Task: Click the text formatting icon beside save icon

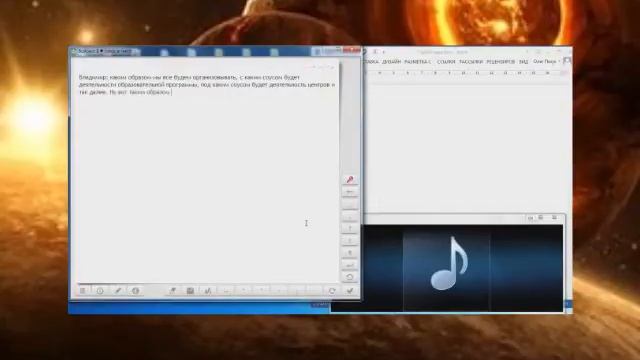Action: point(208,291)
